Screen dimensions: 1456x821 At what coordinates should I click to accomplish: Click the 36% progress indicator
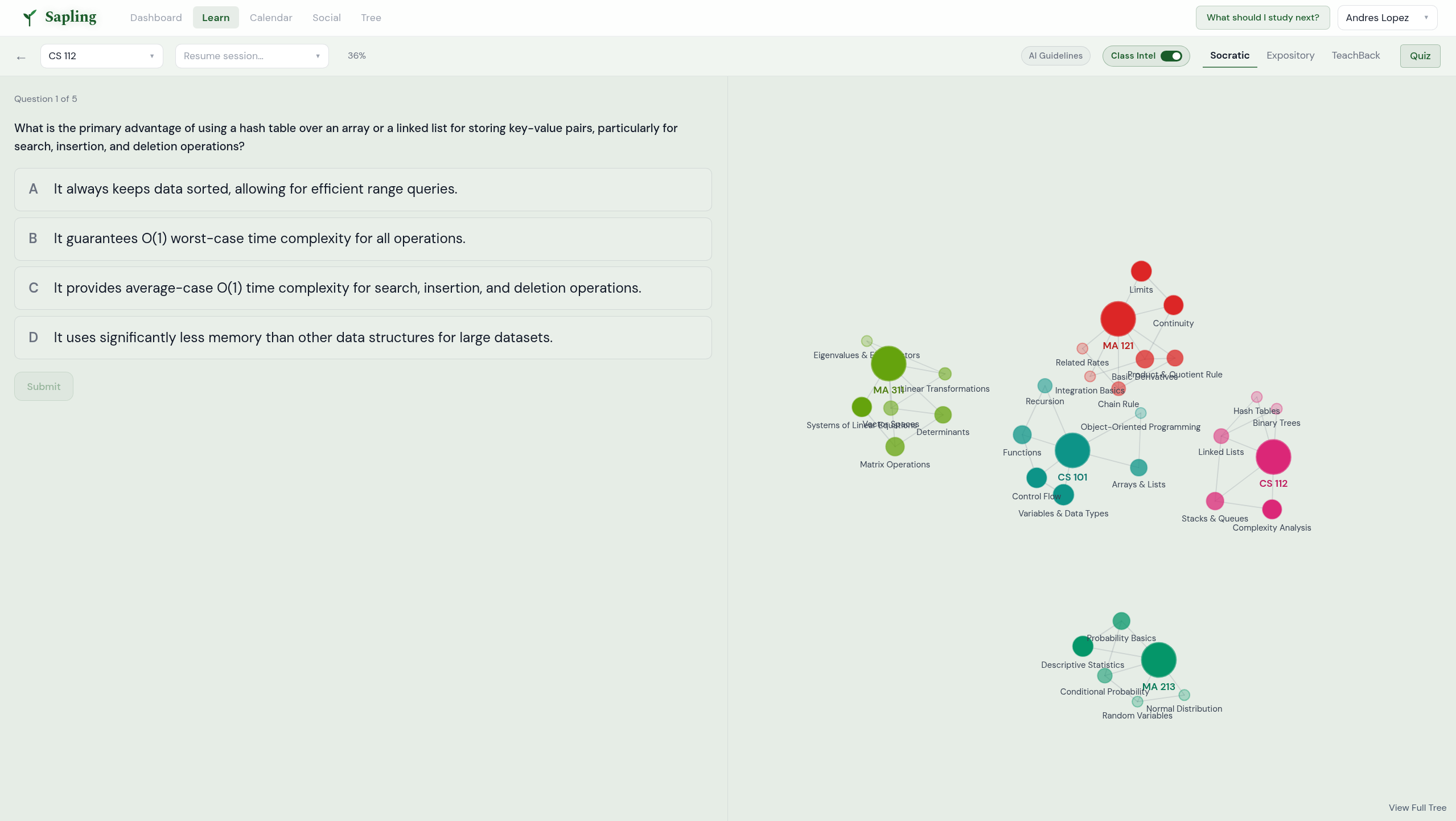pos(356,56)
